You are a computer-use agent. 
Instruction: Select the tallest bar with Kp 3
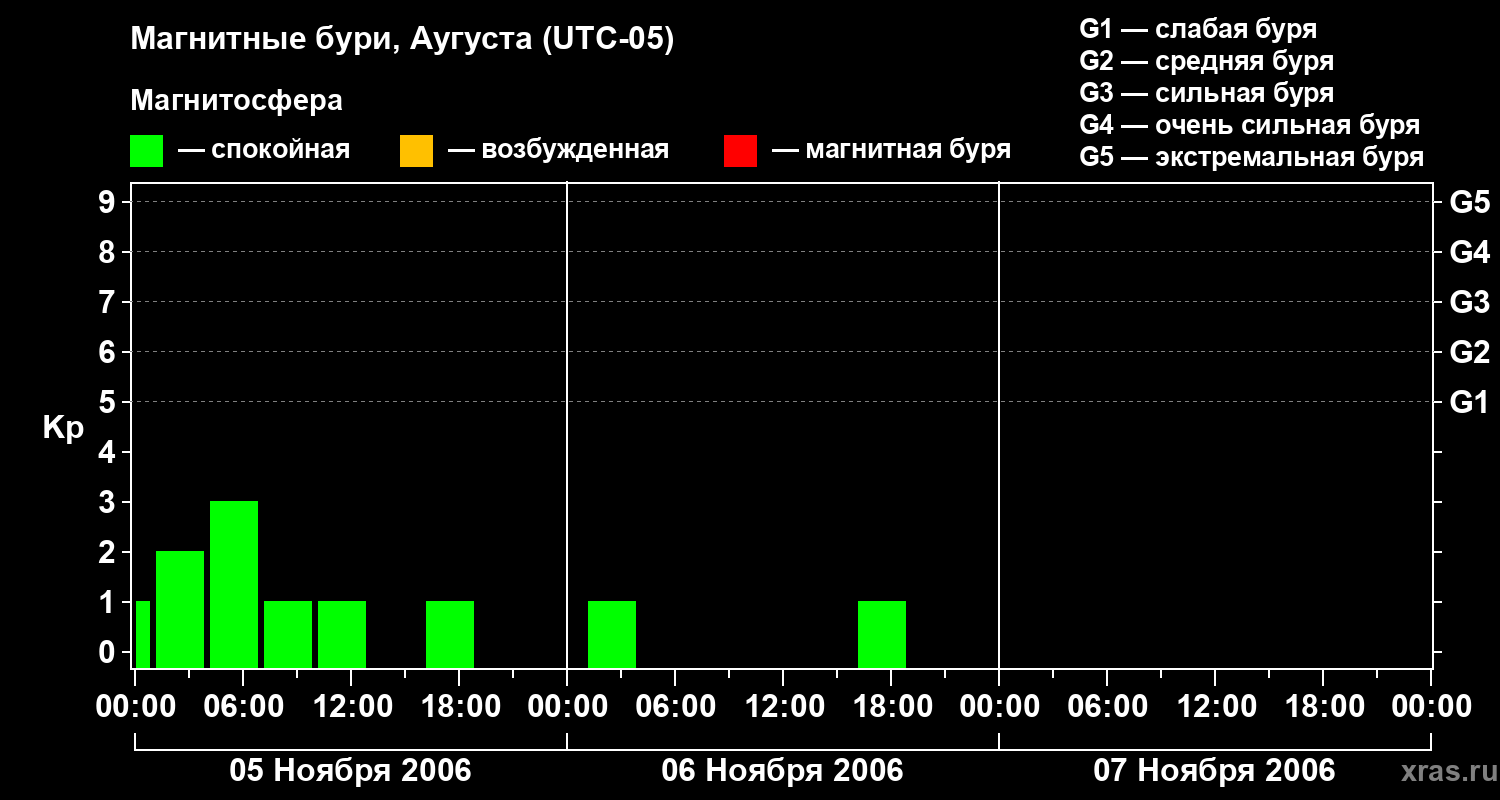click(x=234, y=584)
